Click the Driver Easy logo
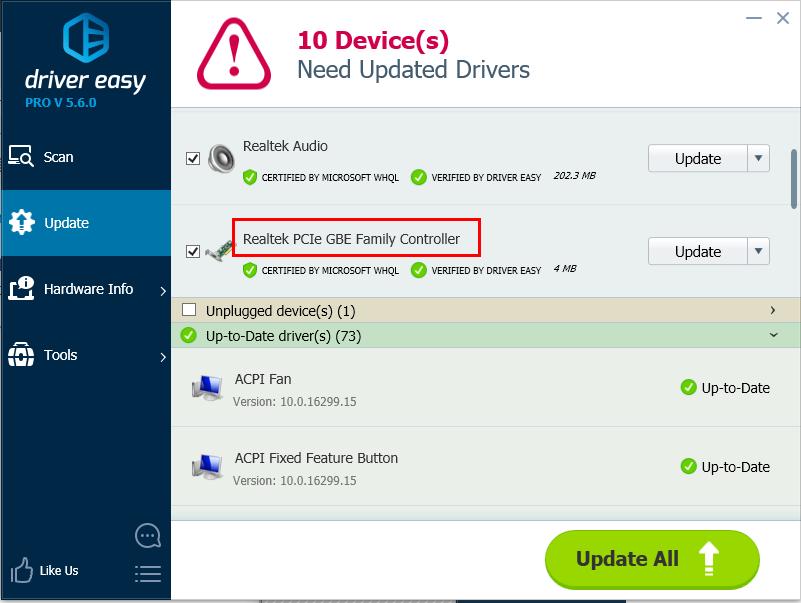801x603 pixels. point(85,40)
